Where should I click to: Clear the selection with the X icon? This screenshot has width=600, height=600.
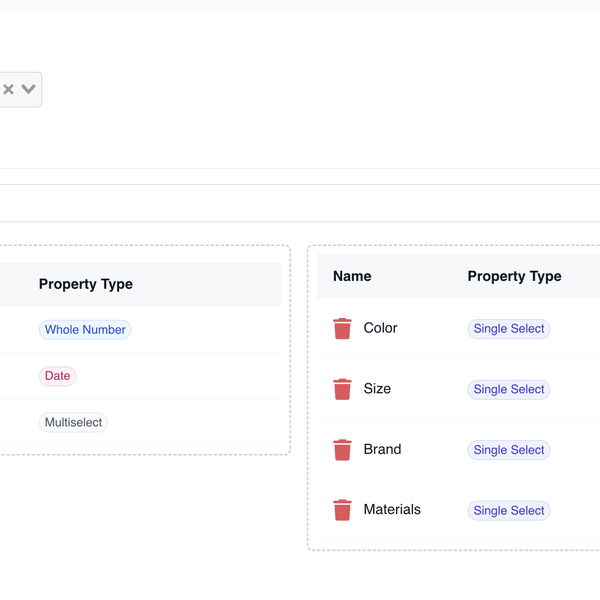click(9, 90)
